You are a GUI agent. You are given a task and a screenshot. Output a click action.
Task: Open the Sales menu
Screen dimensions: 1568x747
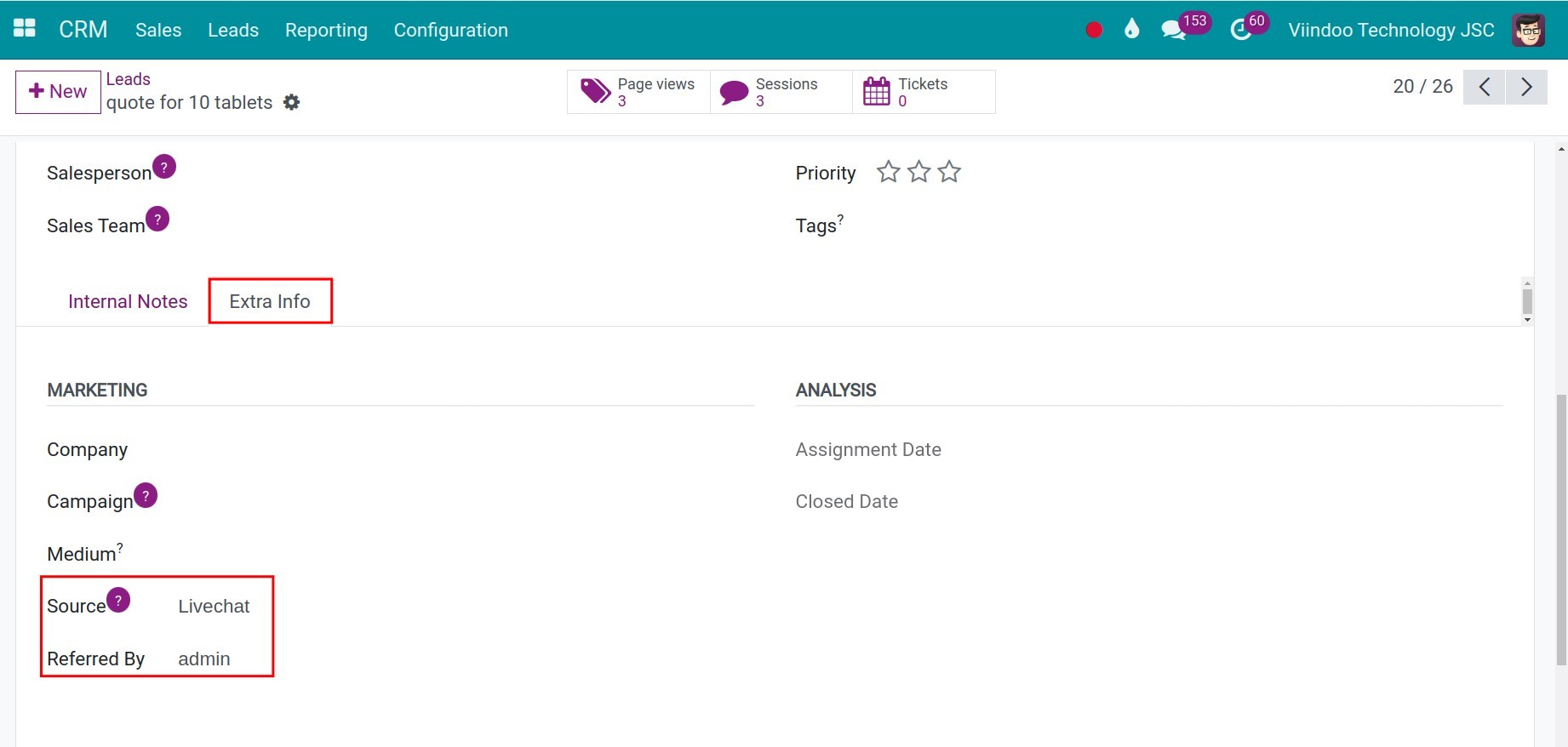[158, 30]
